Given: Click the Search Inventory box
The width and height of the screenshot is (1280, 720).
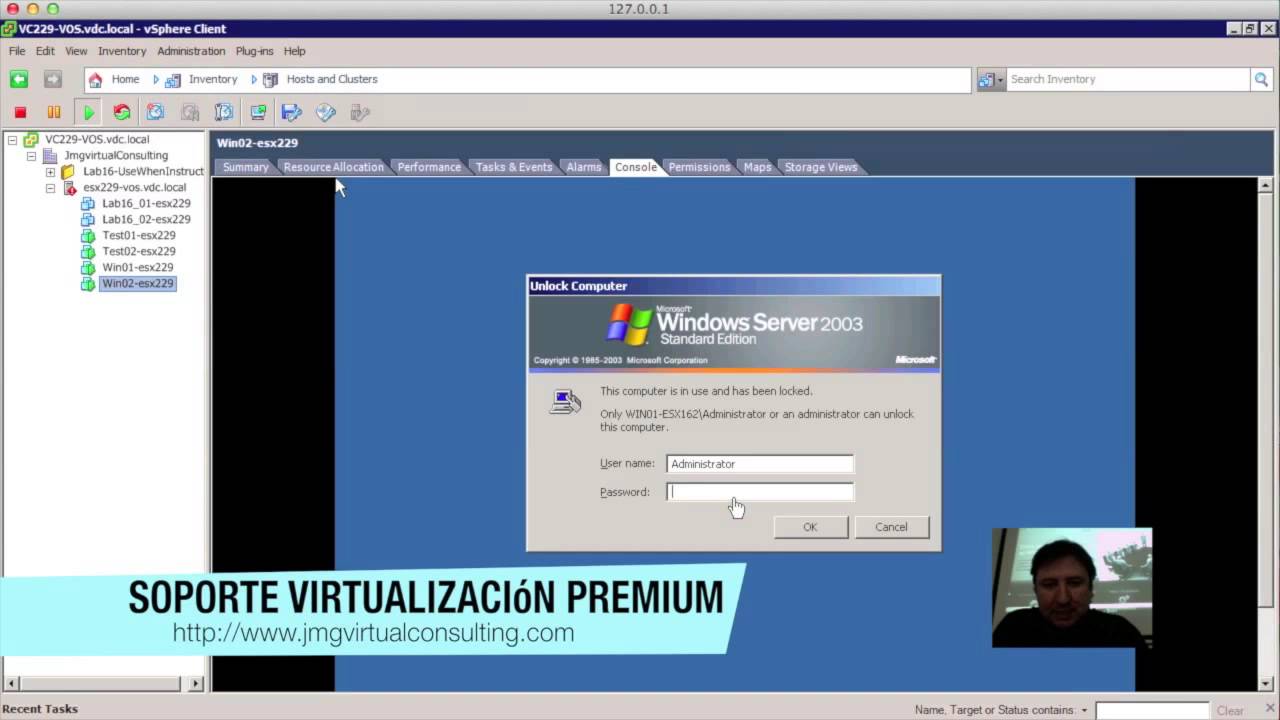Looking at the screenshot, I should click(1129, 79).
